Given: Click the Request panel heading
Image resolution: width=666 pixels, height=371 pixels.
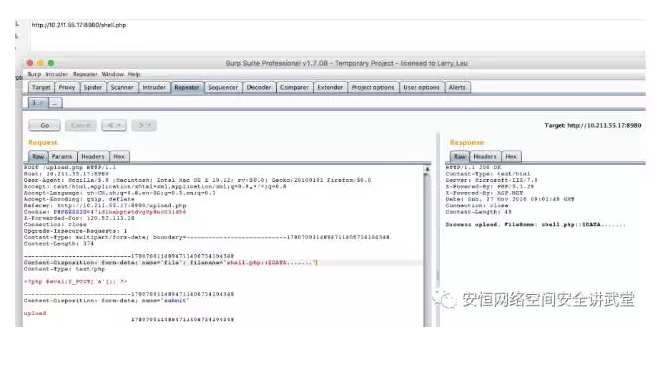Looking at the screenshot, I should pos(43,142).
